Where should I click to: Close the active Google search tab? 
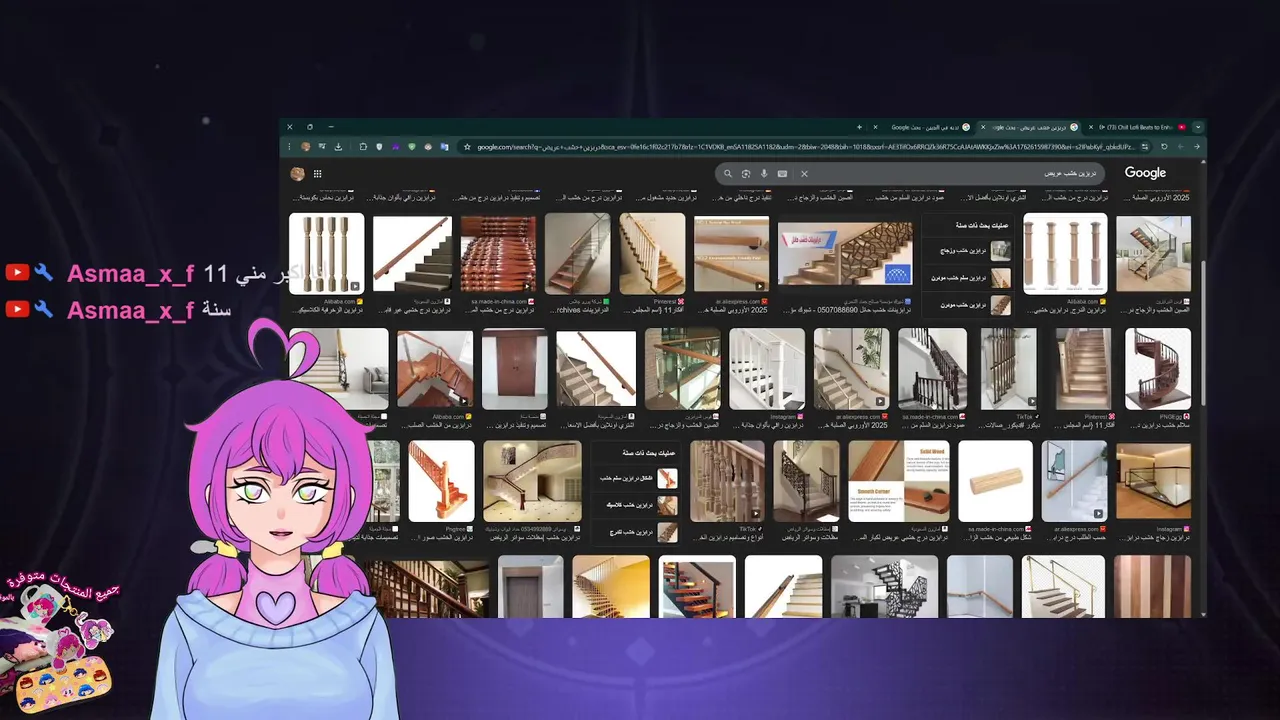click(983, 127)
